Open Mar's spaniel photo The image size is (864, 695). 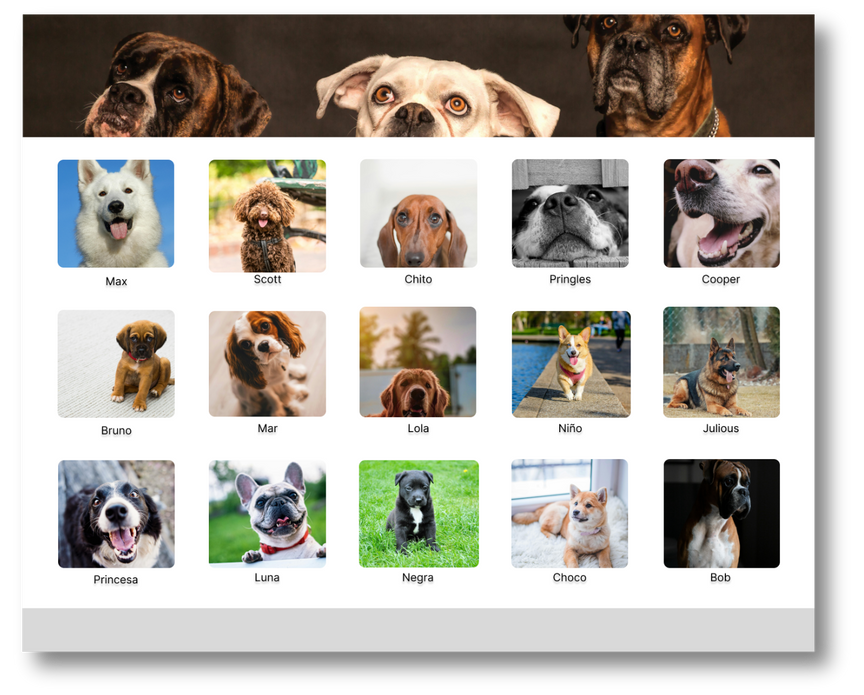[267, 364]
